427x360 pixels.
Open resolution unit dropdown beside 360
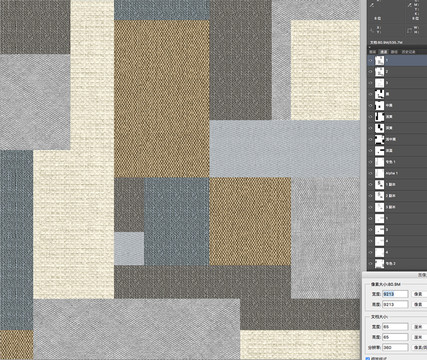(419, 347)
